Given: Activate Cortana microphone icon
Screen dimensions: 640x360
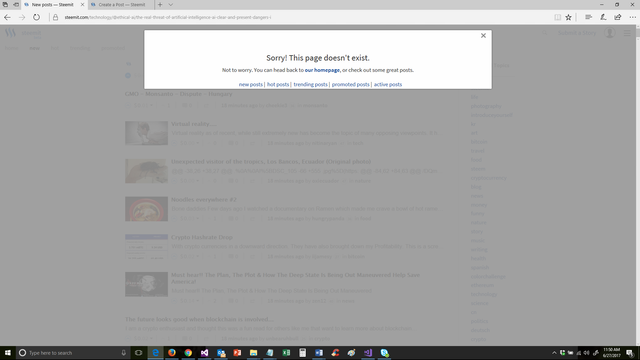Looking at the screenshot, I should pyautogui.click(x=124, y=353).
